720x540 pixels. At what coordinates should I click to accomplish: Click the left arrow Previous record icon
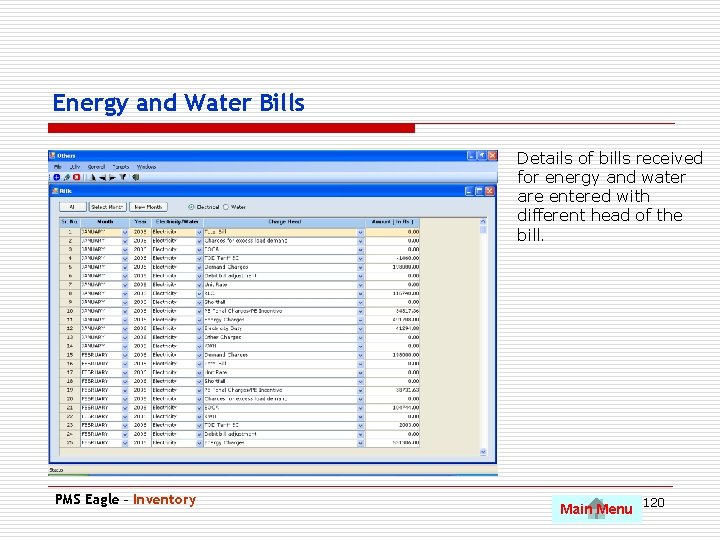click(102, 177)
